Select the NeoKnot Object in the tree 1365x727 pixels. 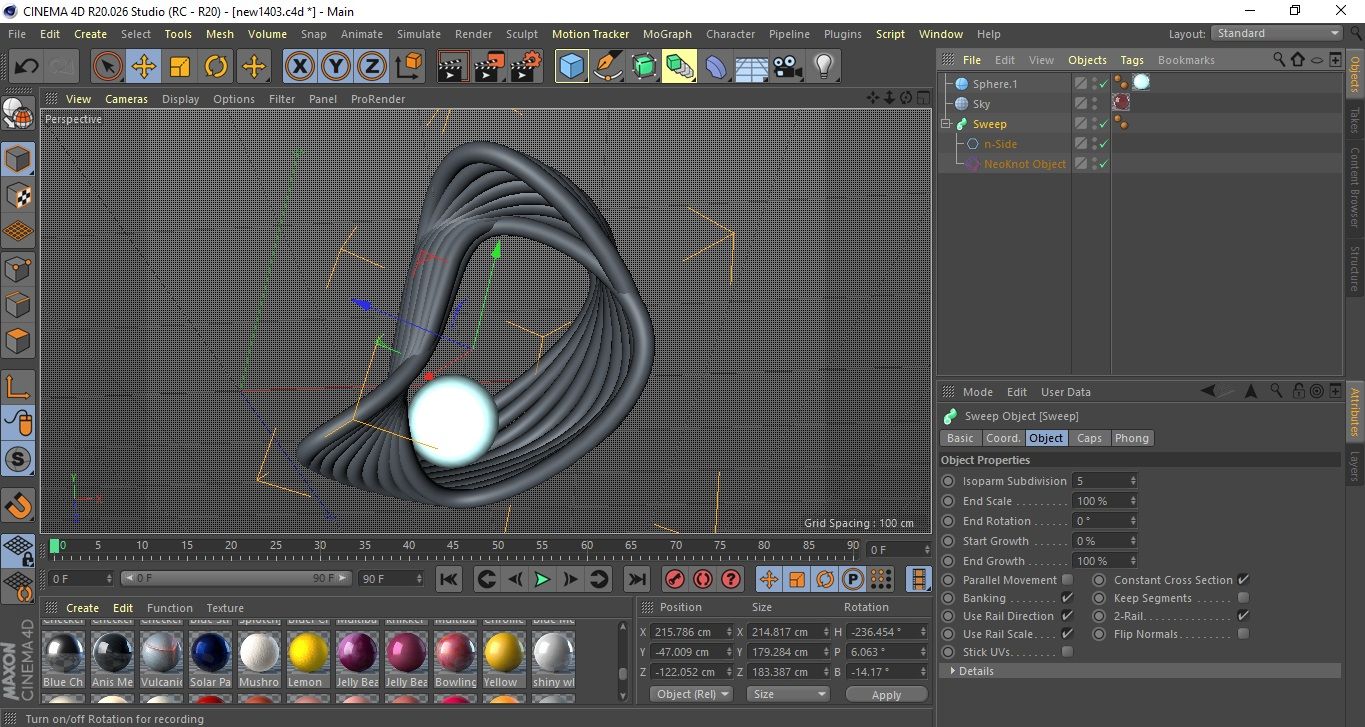click(x=1024, y=164)
